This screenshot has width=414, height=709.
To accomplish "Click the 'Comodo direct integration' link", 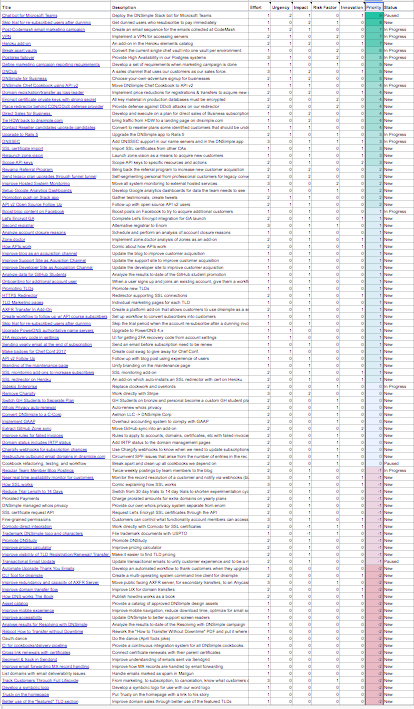I will coord(27,526).
